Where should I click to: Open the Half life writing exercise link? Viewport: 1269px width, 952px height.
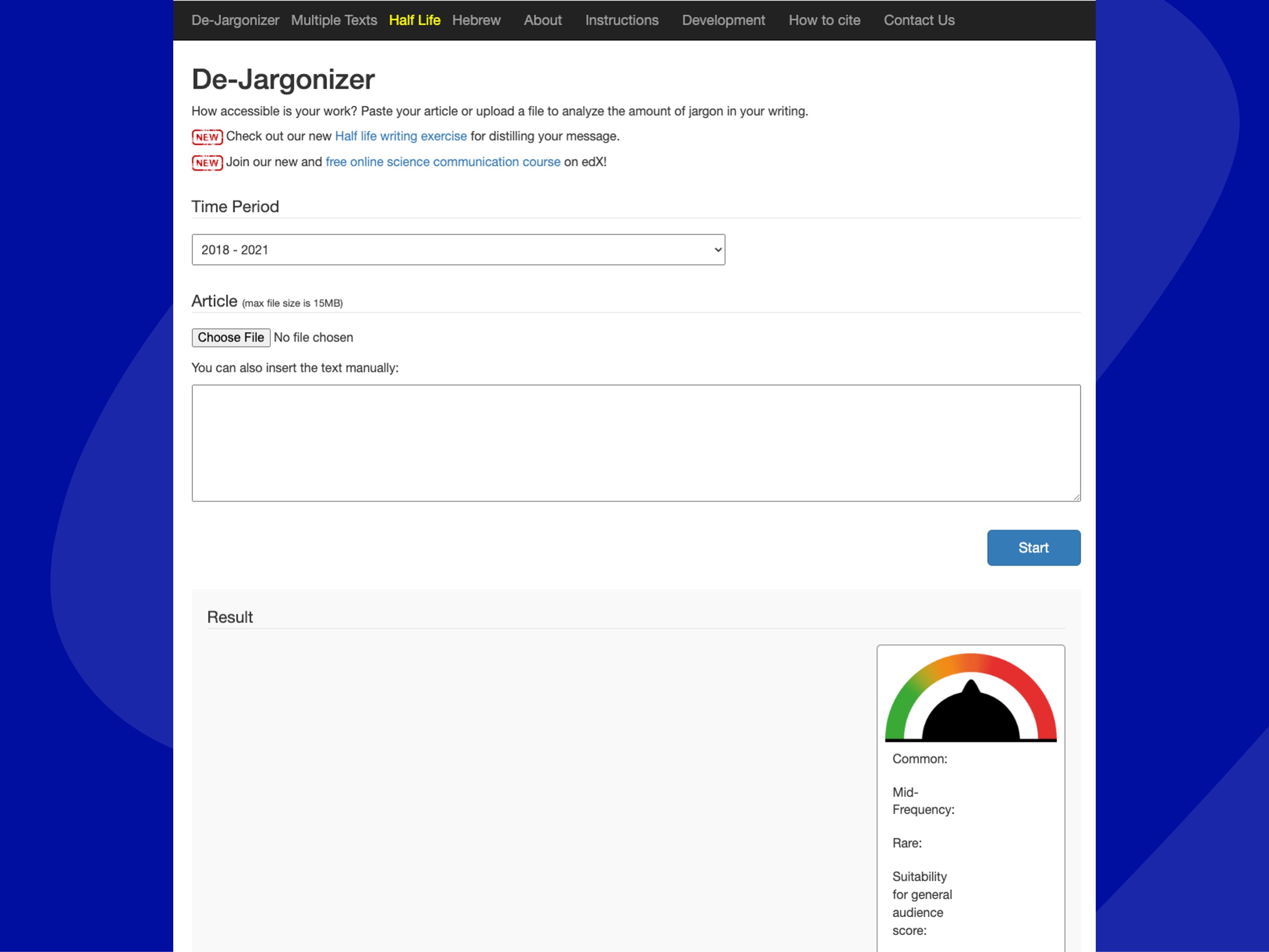coord(400,136)
